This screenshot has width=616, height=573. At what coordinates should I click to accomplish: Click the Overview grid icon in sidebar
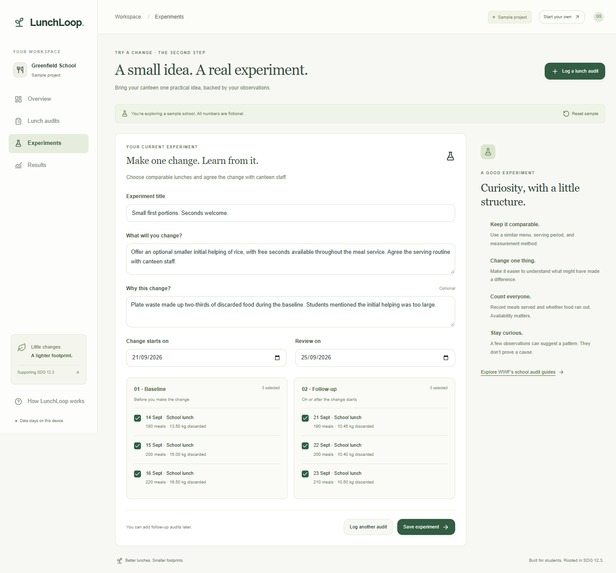coord(18,99)
